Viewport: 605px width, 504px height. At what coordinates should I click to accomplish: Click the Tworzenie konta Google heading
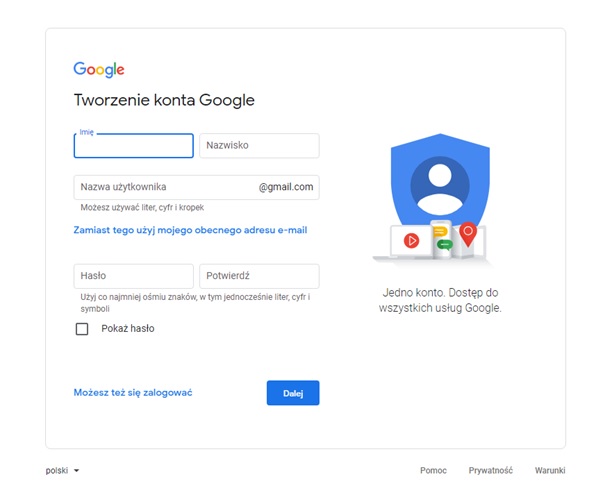[x=164, y=100]
